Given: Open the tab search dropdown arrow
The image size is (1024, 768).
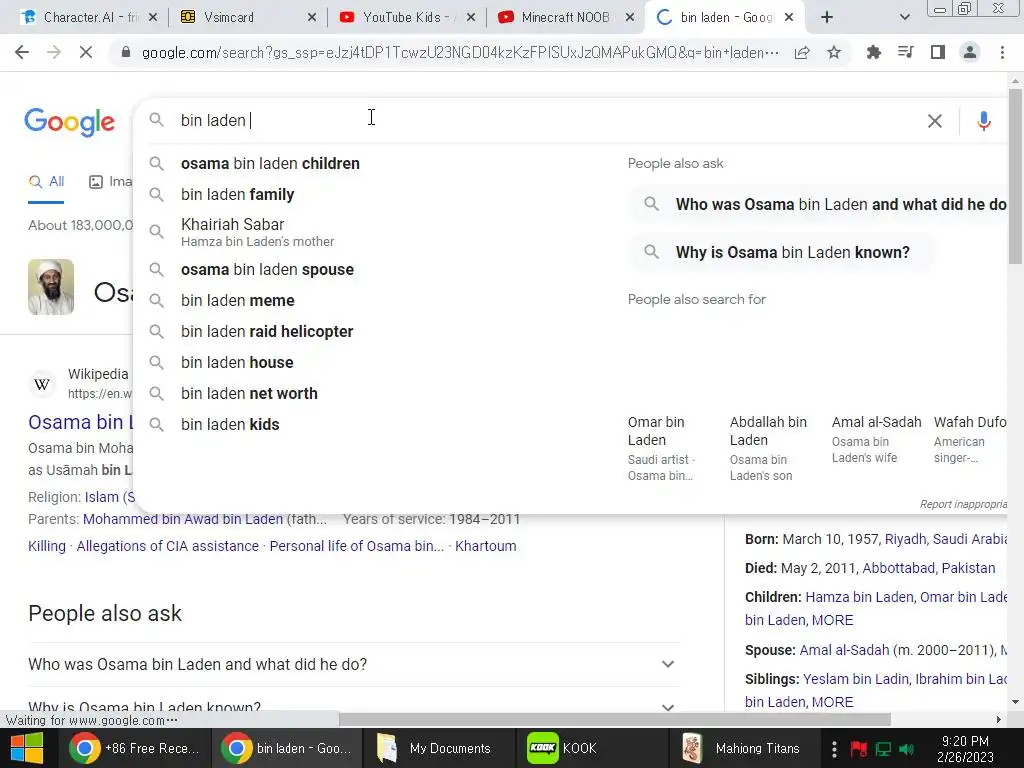Looking at the screenshot, I should coord(904,18).
